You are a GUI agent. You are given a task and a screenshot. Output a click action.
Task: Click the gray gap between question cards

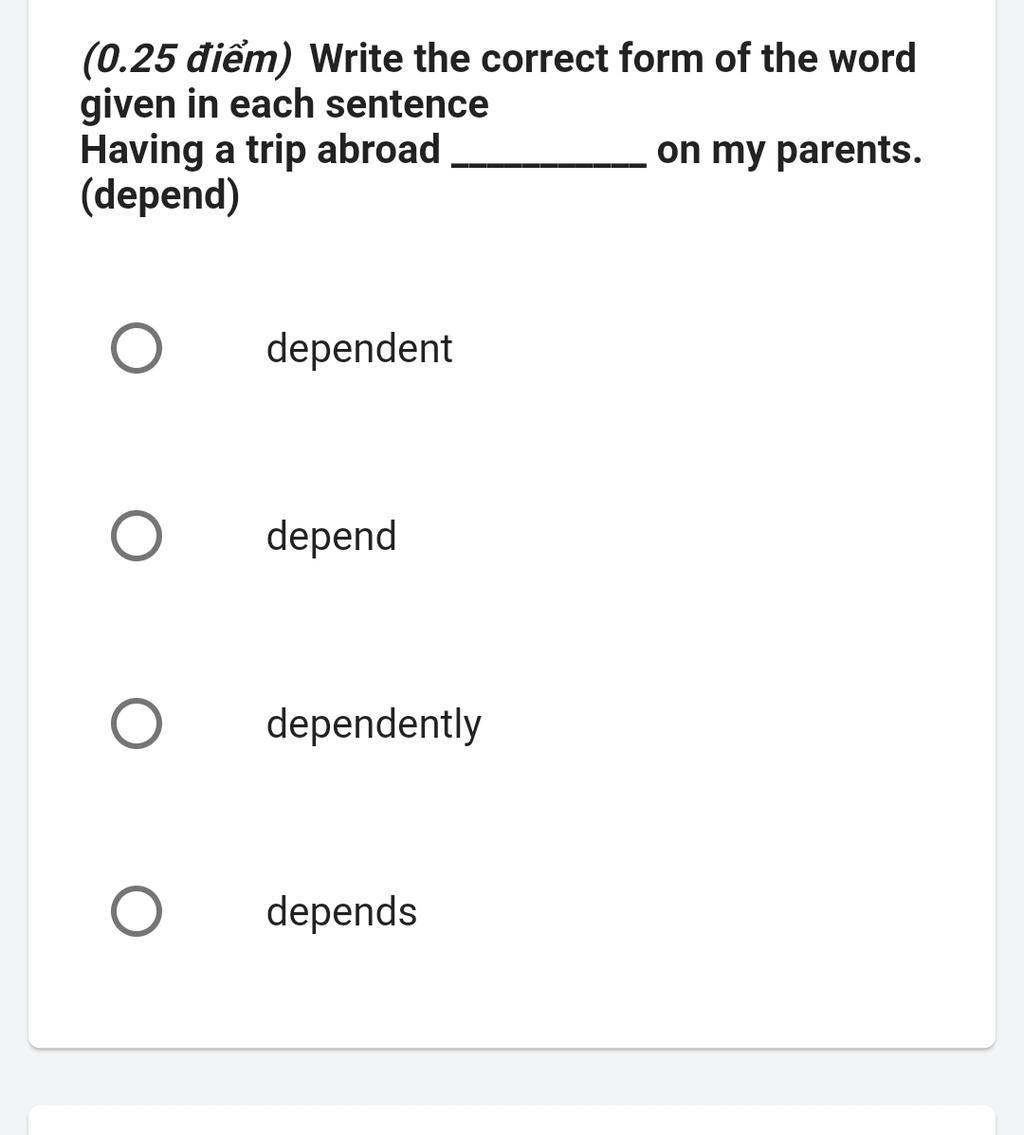pos(512,1076)
